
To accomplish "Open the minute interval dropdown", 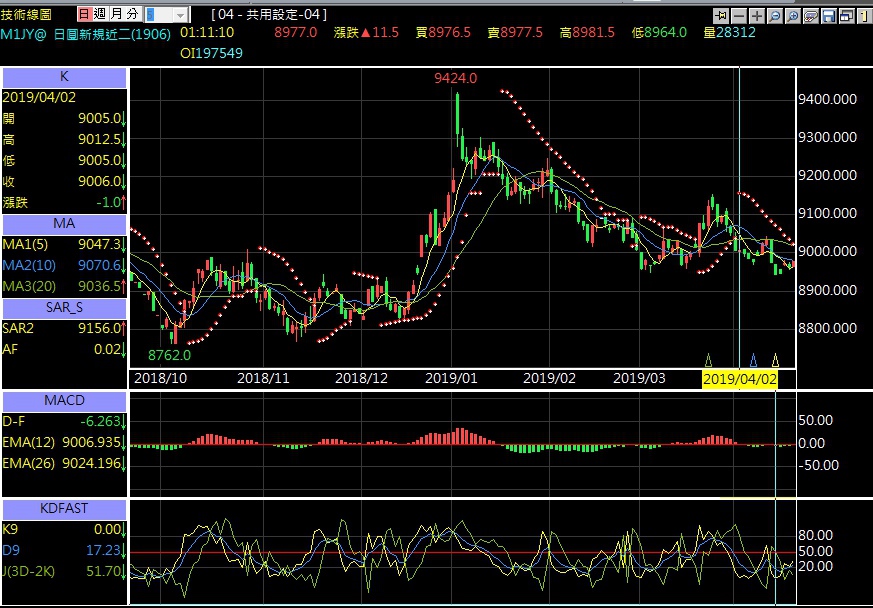I will pyautogui.click(x=179, y=16).
